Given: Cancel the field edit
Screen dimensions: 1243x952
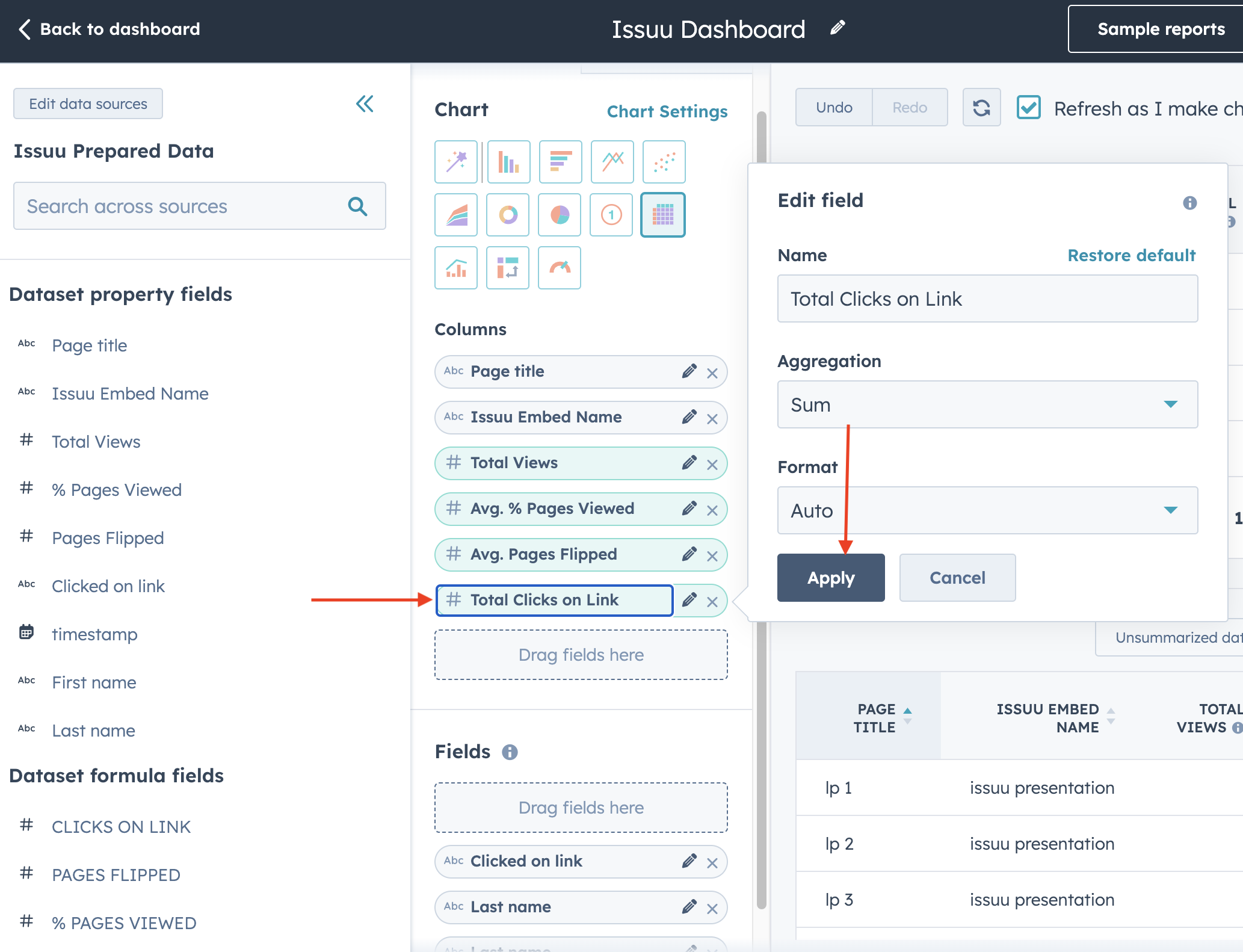Looking at the screenshot, I should pos(957,578).
